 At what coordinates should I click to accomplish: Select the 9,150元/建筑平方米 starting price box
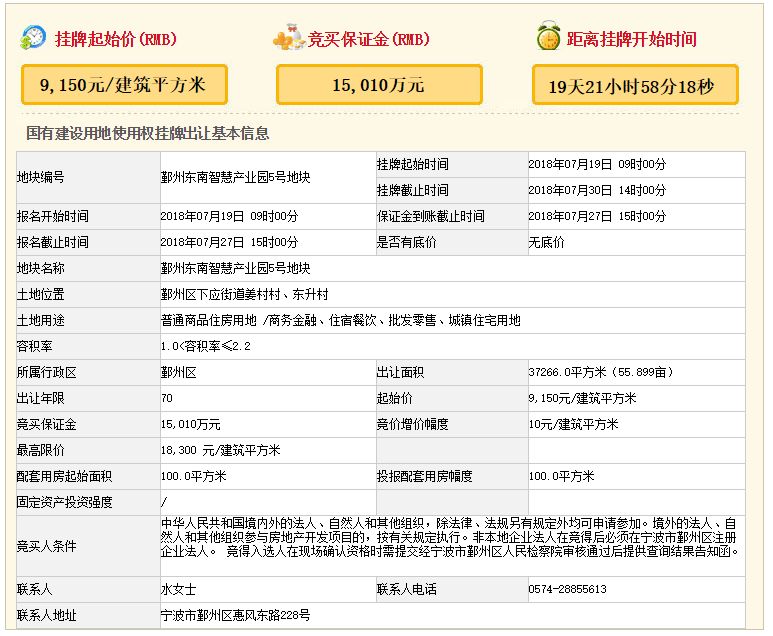click(x=124, y=85)
